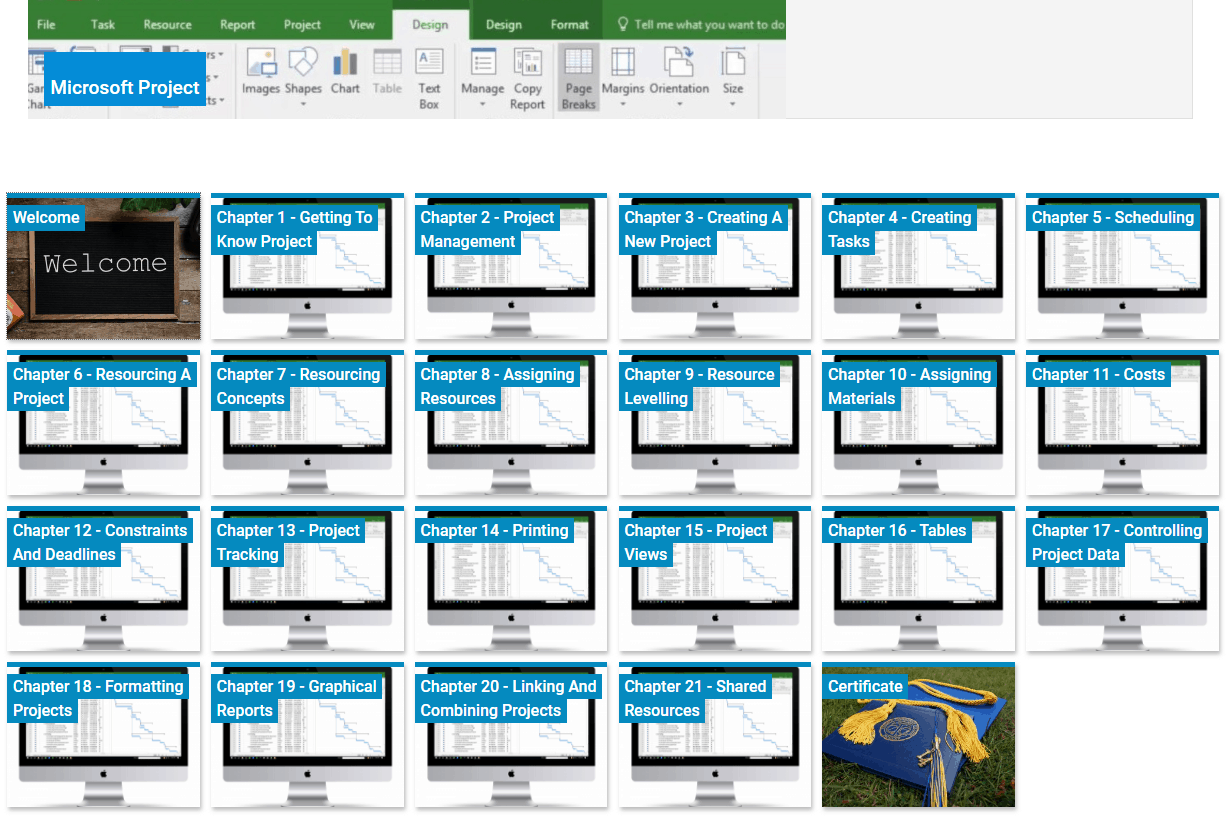Open the page Size dropdown
1227x827 pixels.
(x=733, y=78)
